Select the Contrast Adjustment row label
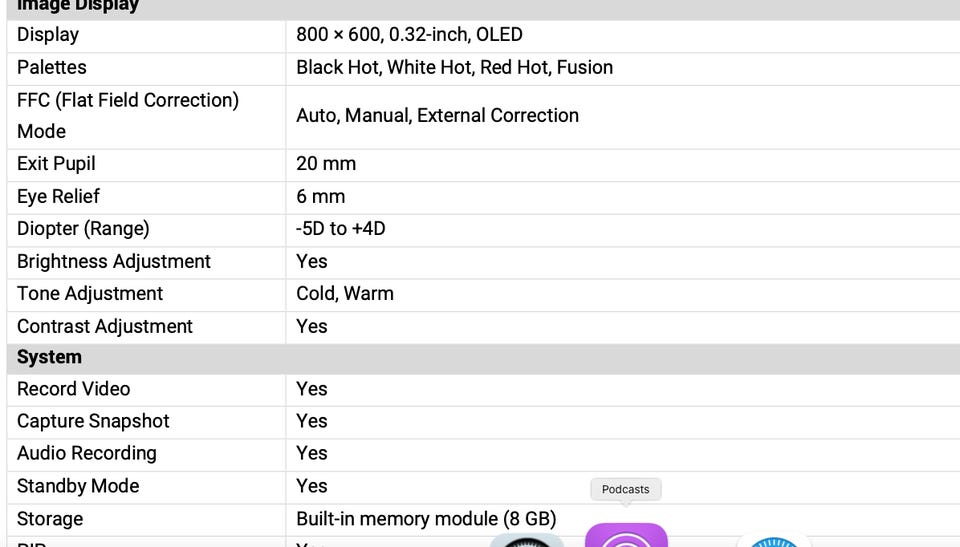Screen dimensions: 960x547 click(105, 327)
